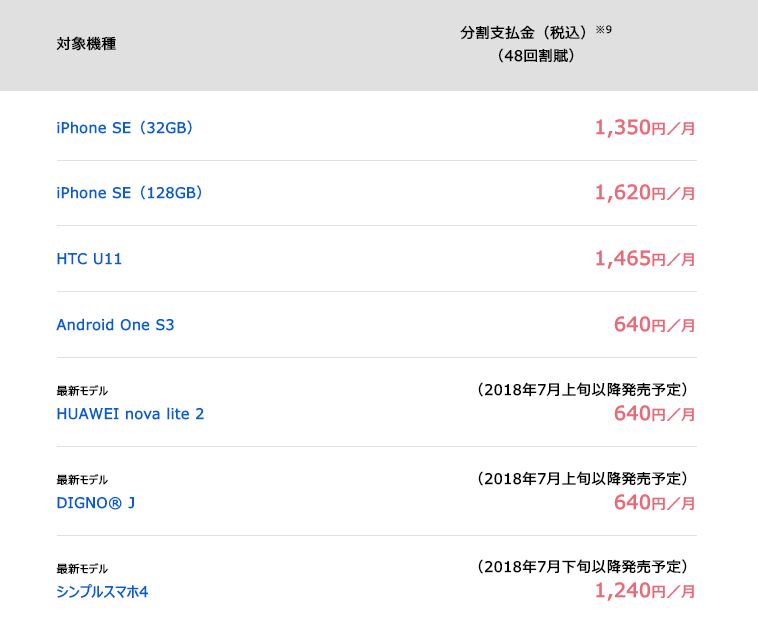Click the ※9 footnote marker

click(x=603, y=30)
